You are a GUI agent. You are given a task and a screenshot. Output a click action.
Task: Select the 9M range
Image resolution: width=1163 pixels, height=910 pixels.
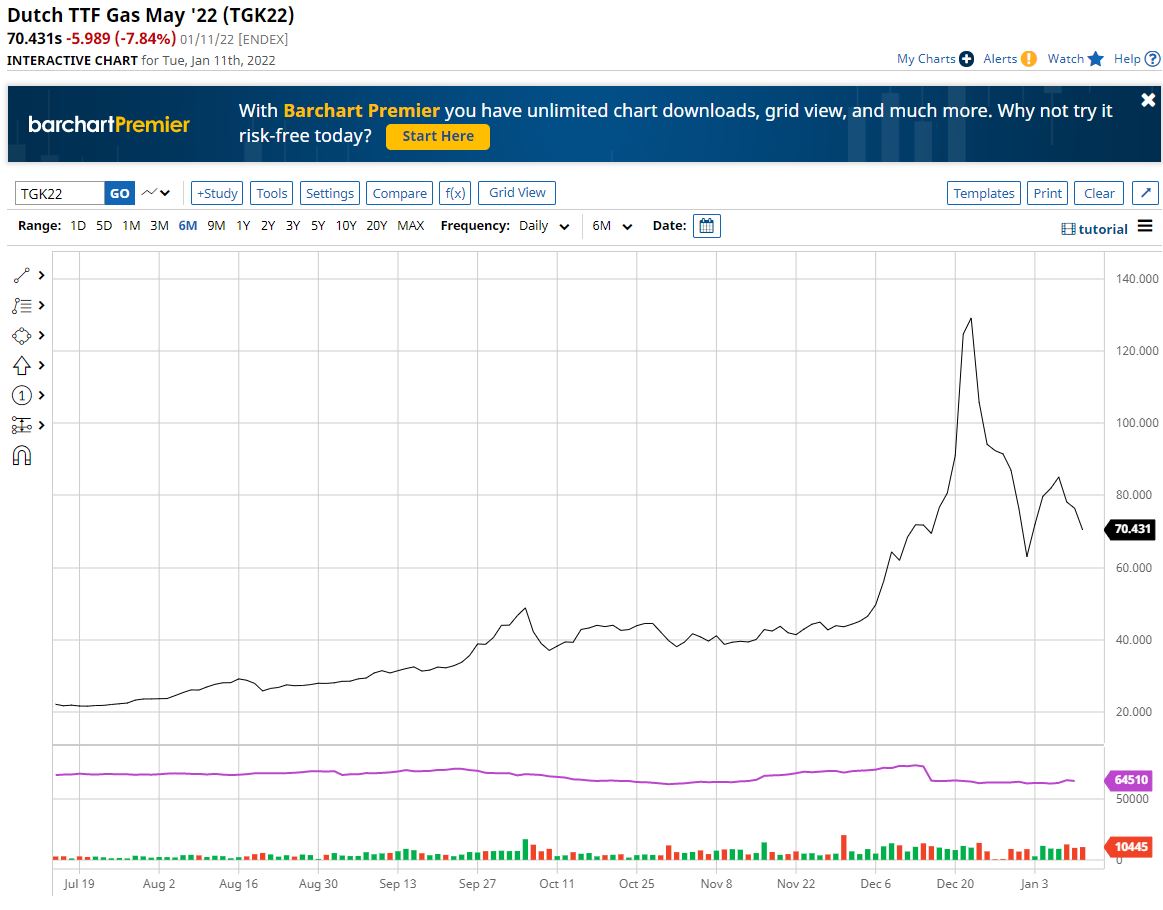coord(216,225)
